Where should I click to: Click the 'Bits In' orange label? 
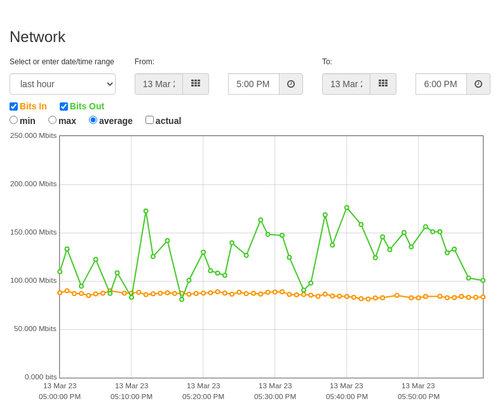pyautogui.click(x=33, y=106)
